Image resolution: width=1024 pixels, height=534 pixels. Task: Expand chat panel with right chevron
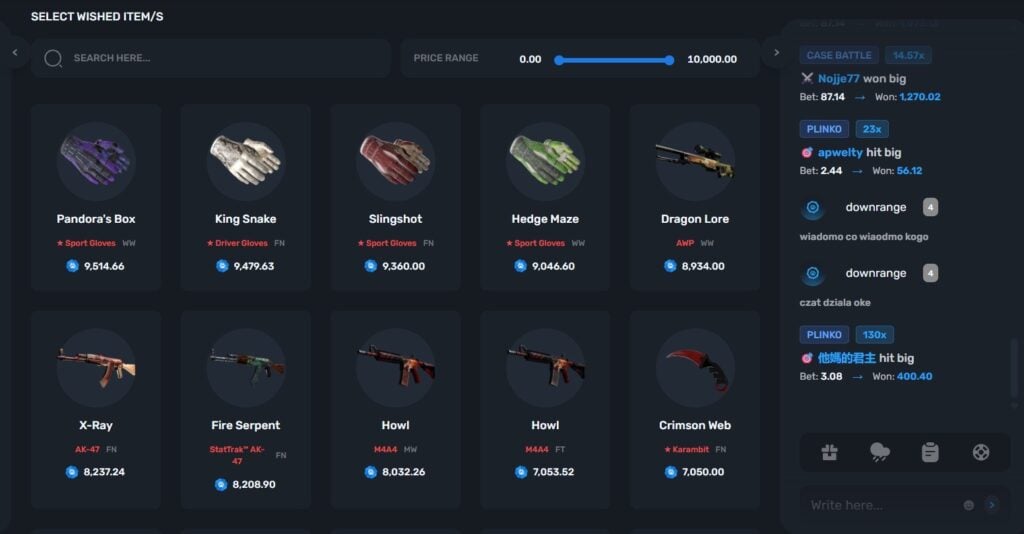(x=776, y=53)
